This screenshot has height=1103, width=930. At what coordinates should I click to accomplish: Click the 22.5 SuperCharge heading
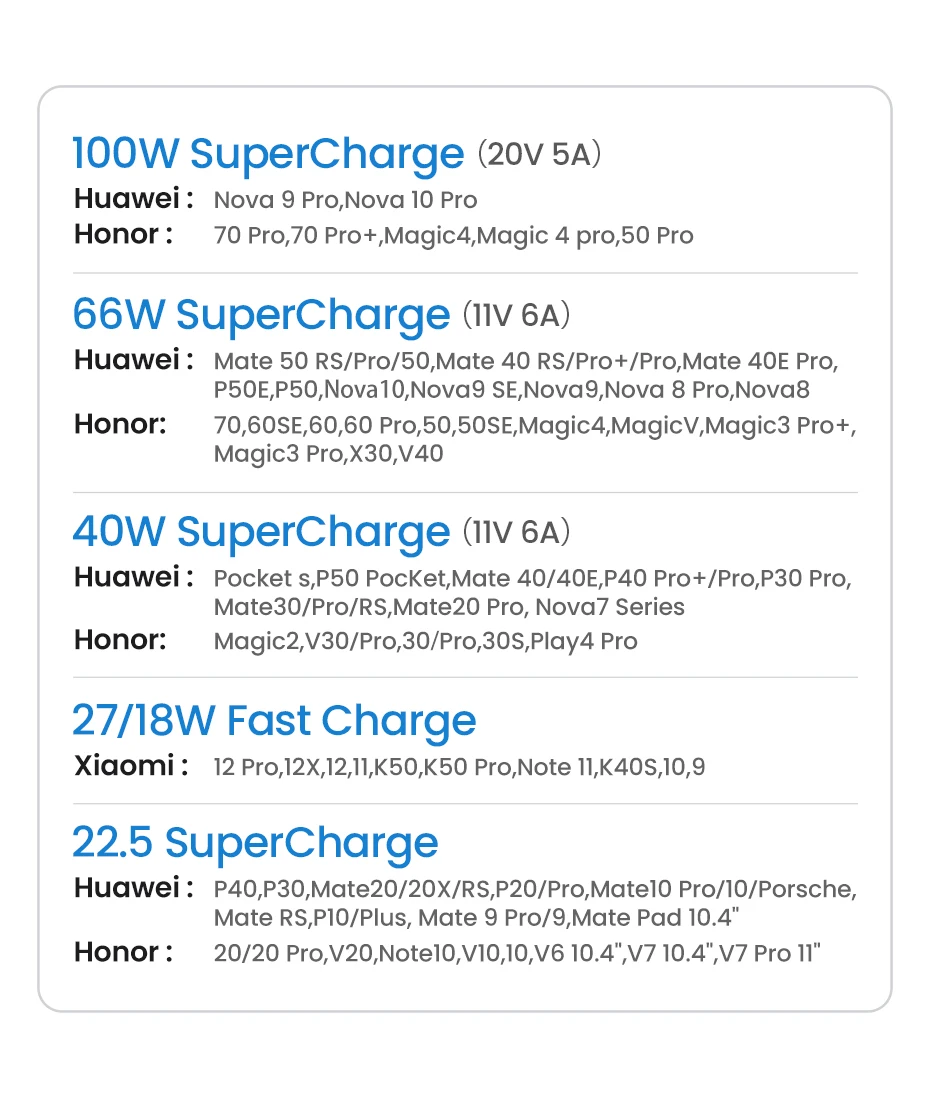[x=255, y=842]
